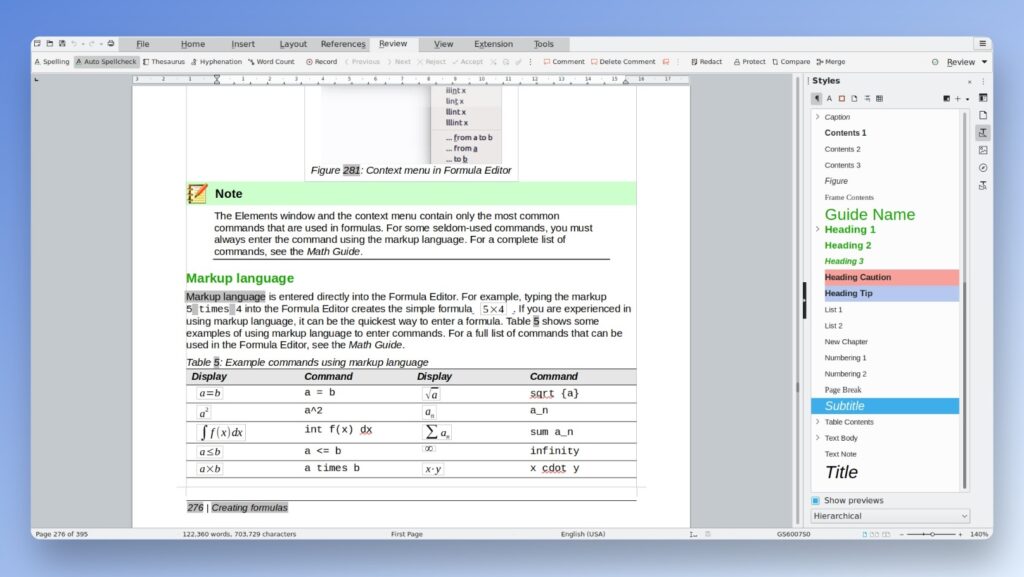The height and width of the screenshot is (577, 1024).
Task: Click the zoom slider handle in status bar
Action: coord(933,534)
